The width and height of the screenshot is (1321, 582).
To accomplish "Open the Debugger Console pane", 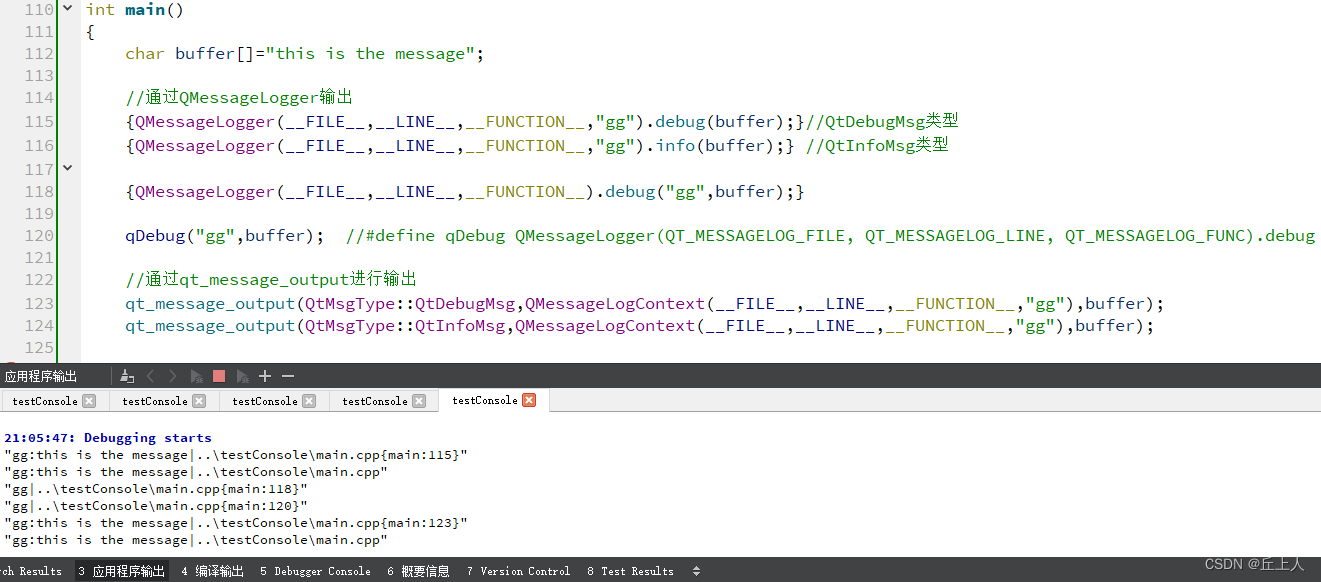I will click(315, 570).
